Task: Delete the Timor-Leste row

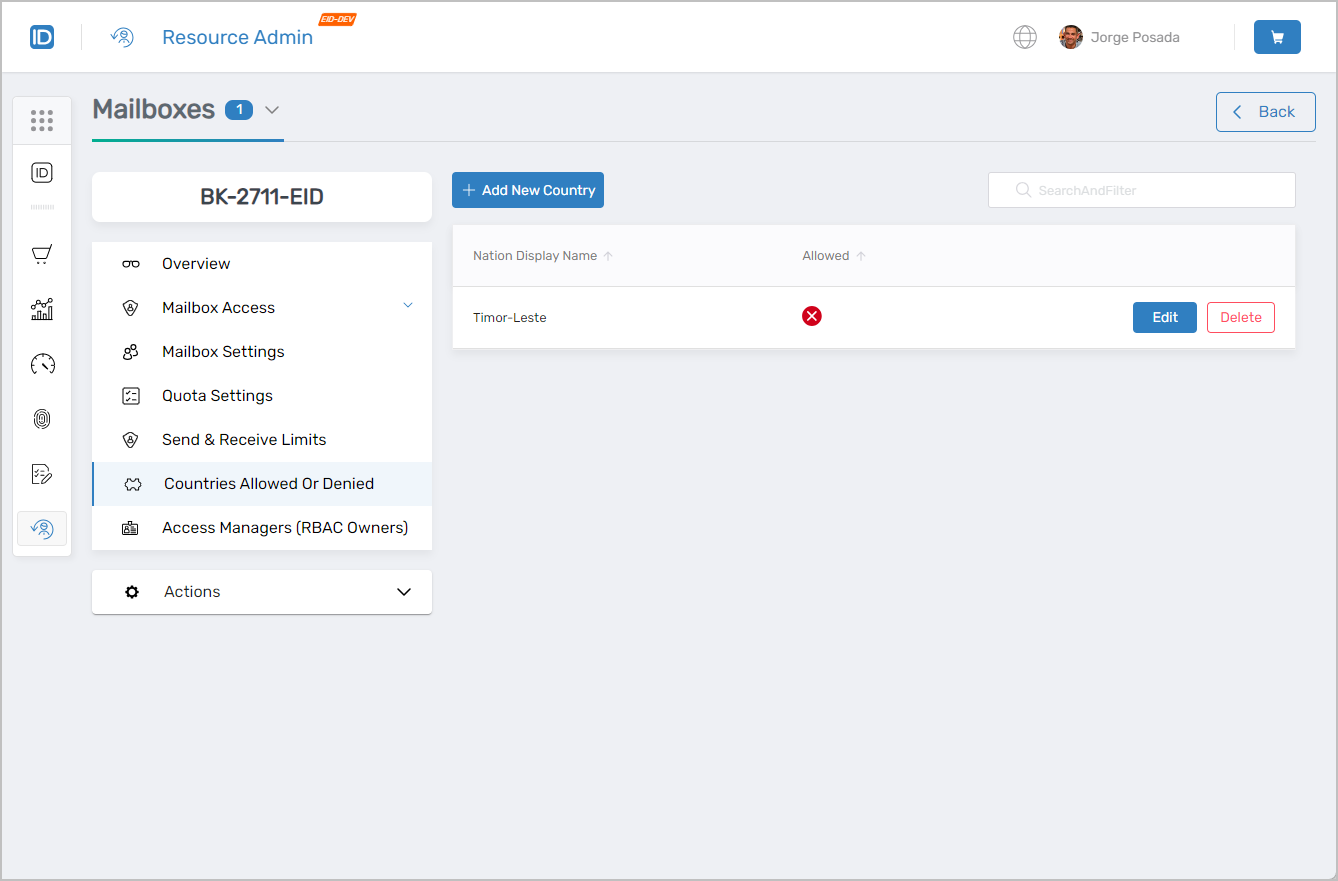Action: pos(1240,318)
